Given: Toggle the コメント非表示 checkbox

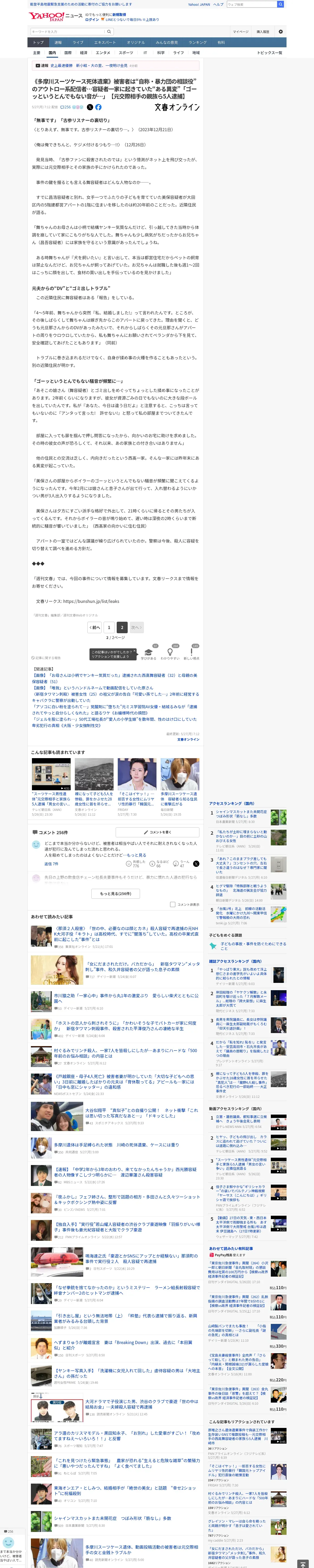Looking at the screenshot, I should point(172,904).
